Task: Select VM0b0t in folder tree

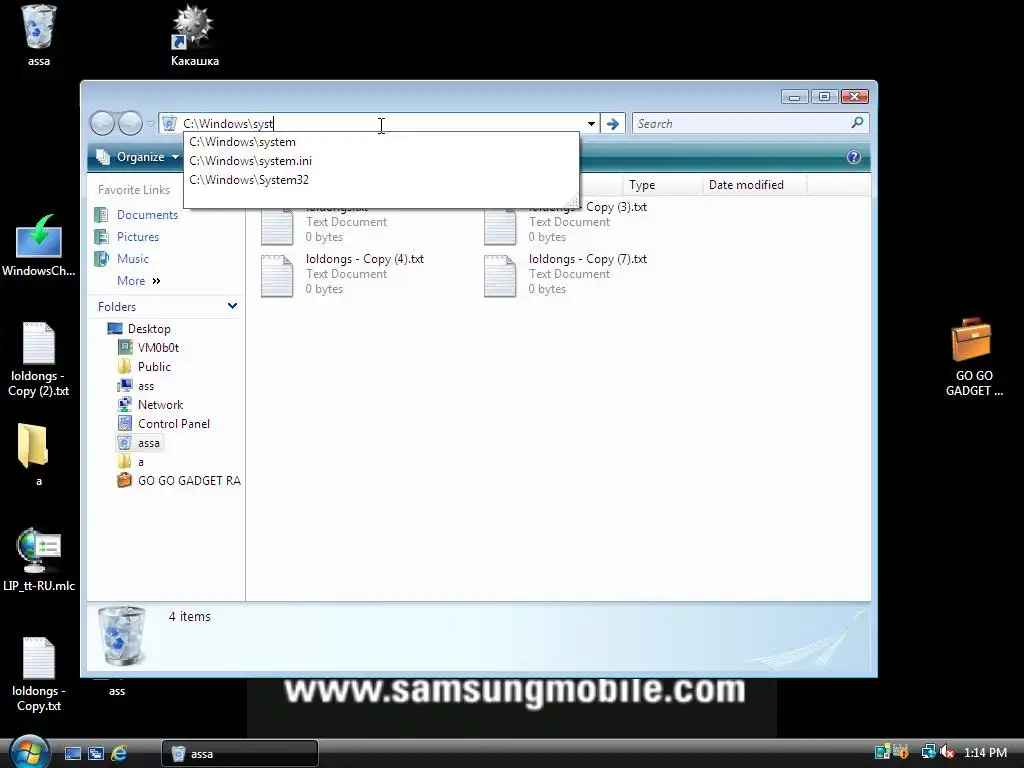Action: (x=148, y=347)
